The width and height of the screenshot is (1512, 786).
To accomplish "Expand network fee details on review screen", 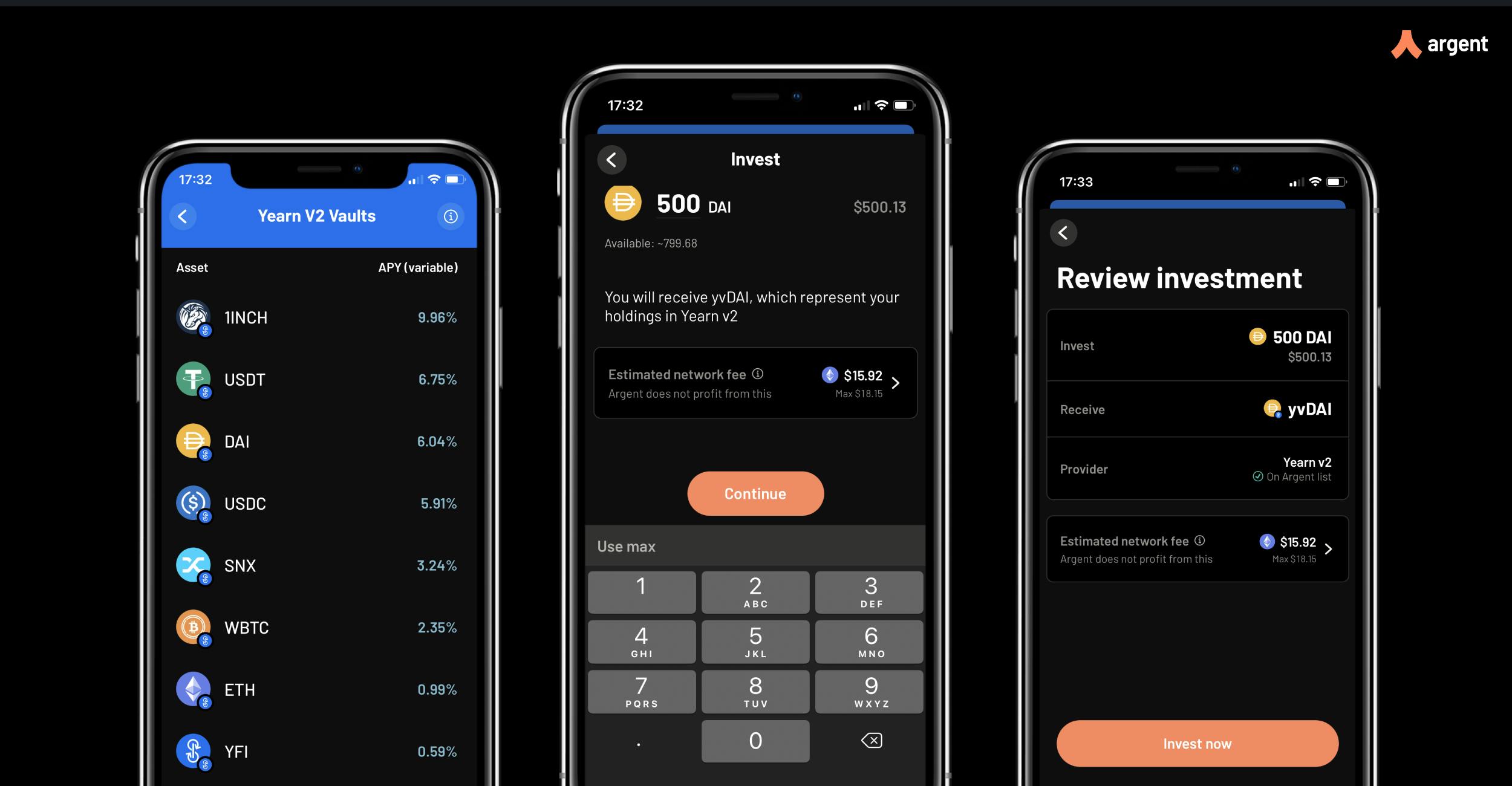I will click(x=1330, y=547).
